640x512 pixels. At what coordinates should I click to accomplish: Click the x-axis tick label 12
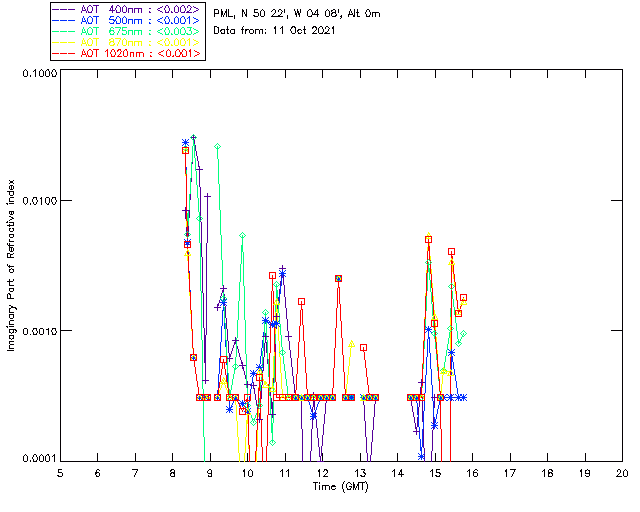click(322, 473)
